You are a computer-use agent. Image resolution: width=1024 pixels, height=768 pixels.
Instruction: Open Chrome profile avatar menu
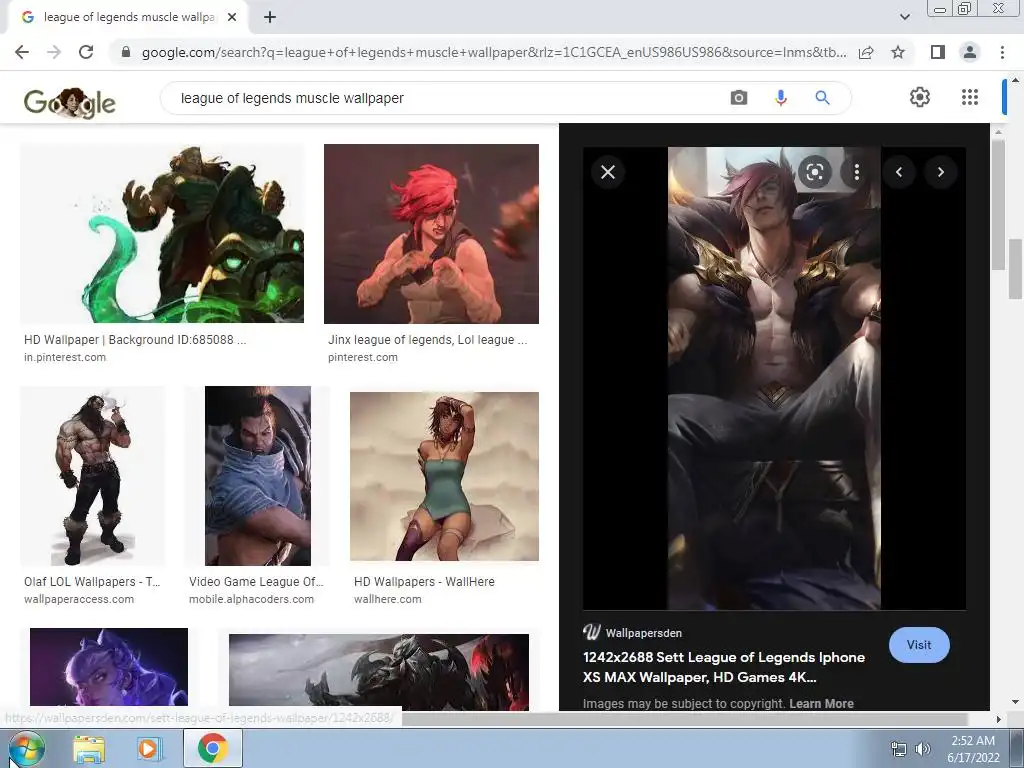[970, 52]
